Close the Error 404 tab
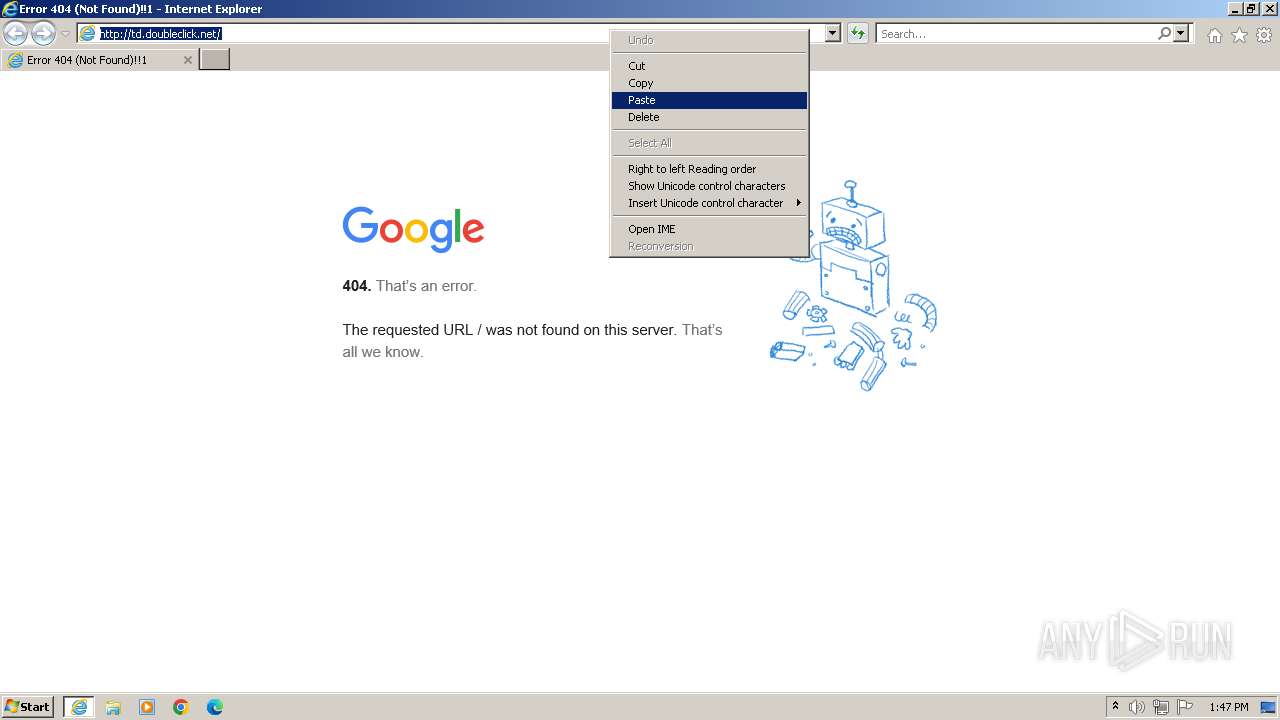Viewport: 1280px width, 720px height. click(x=187, y=60)
